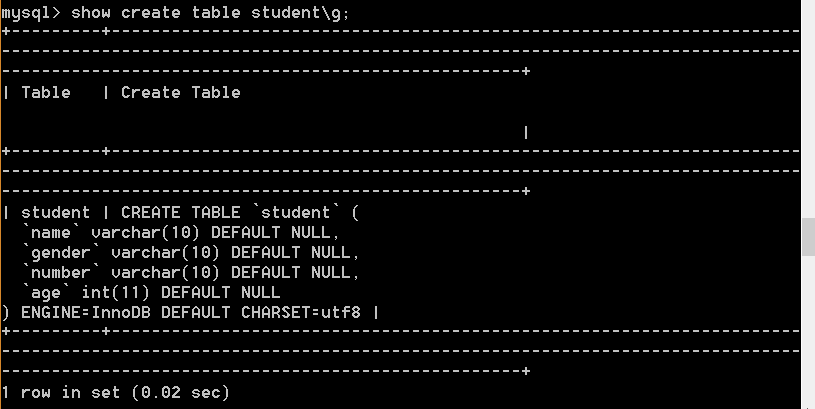Click '1 row in set (0.02 sec)'
Screen dimensions: 815x409
tap(115, 392)
